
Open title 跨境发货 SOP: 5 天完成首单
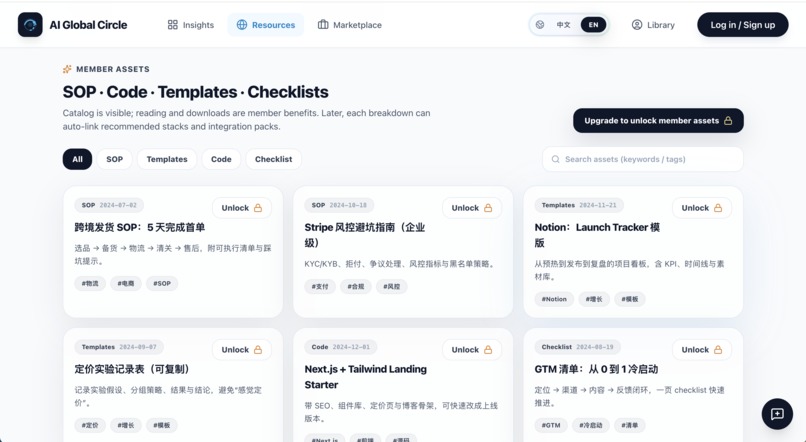pos(140,227)
